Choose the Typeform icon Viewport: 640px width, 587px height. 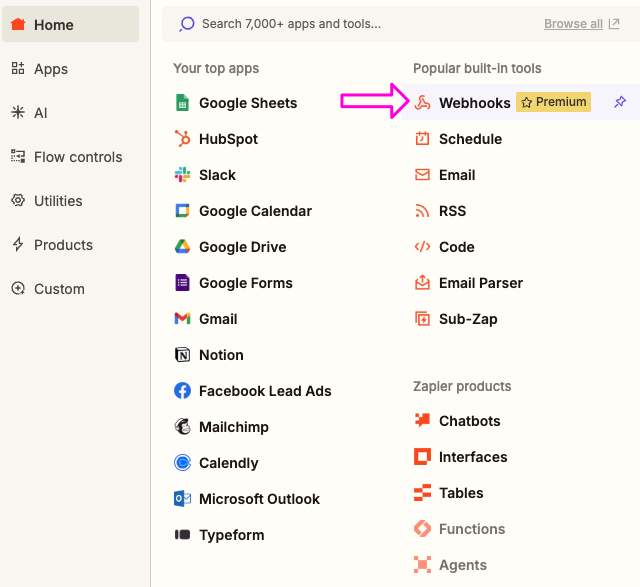pos(182,534)
